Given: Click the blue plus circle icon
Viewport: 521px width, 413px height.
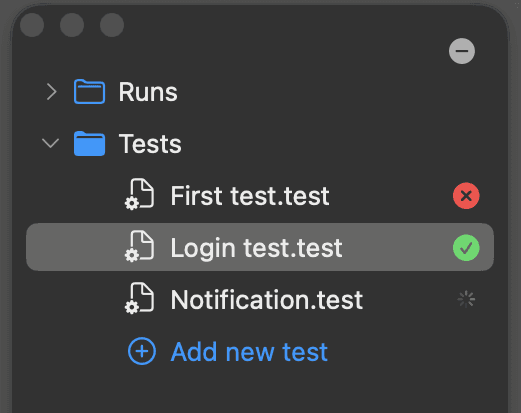Looking at the screenshot, I should tap(142, 351).
